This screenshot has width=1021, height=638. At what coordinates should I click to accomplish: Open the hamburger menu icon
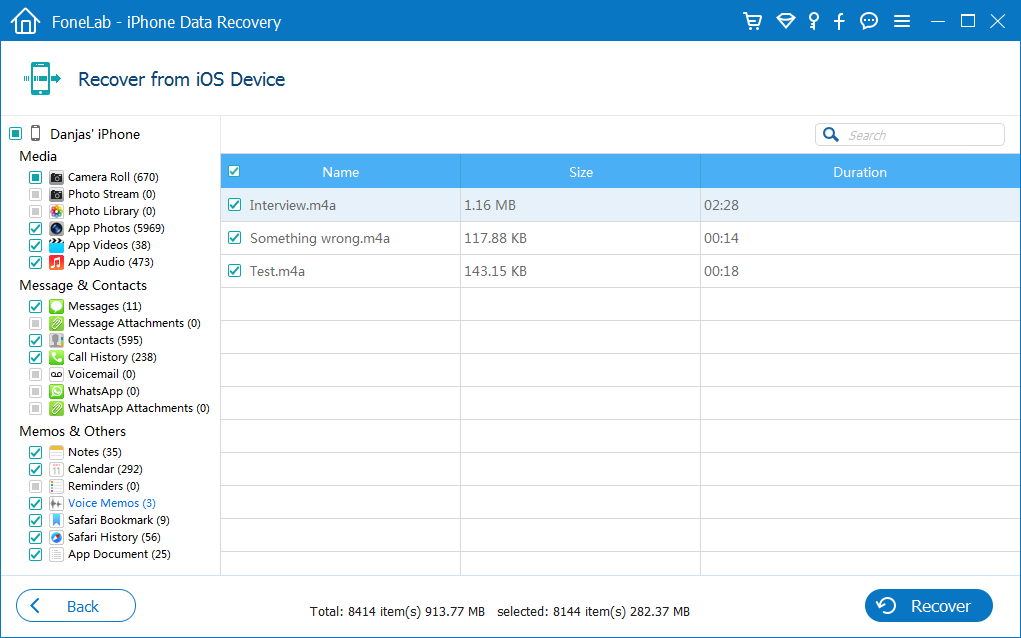pos(901,21)
